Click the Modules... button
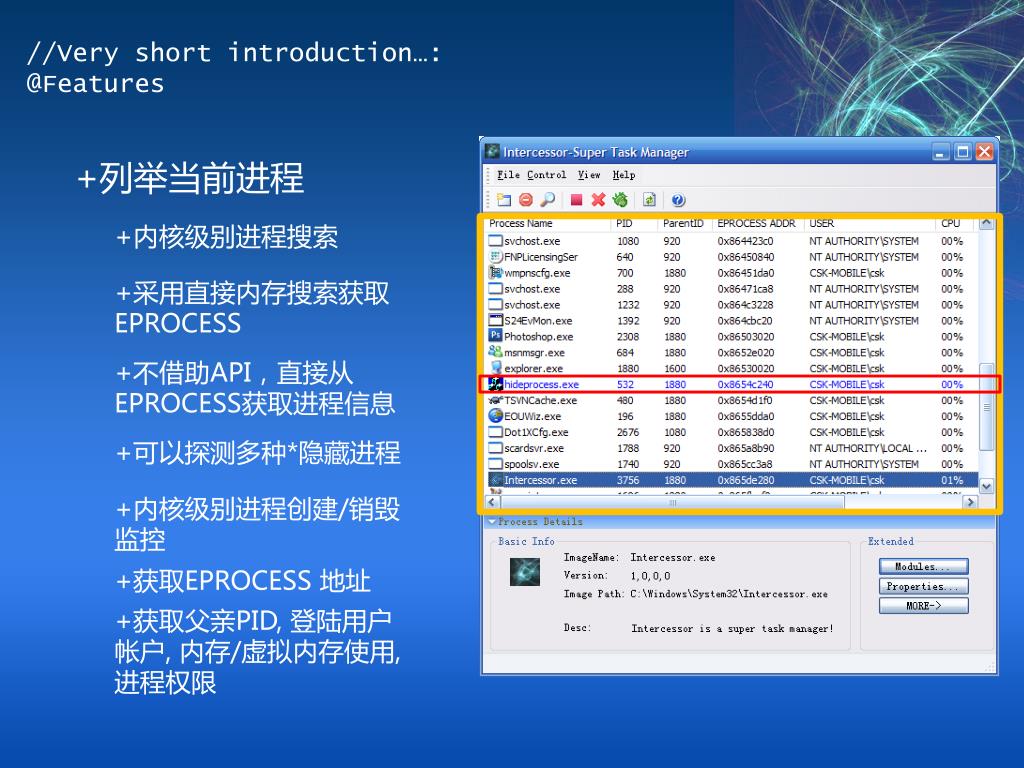The image size is (1024, 768). click(923, 566)
